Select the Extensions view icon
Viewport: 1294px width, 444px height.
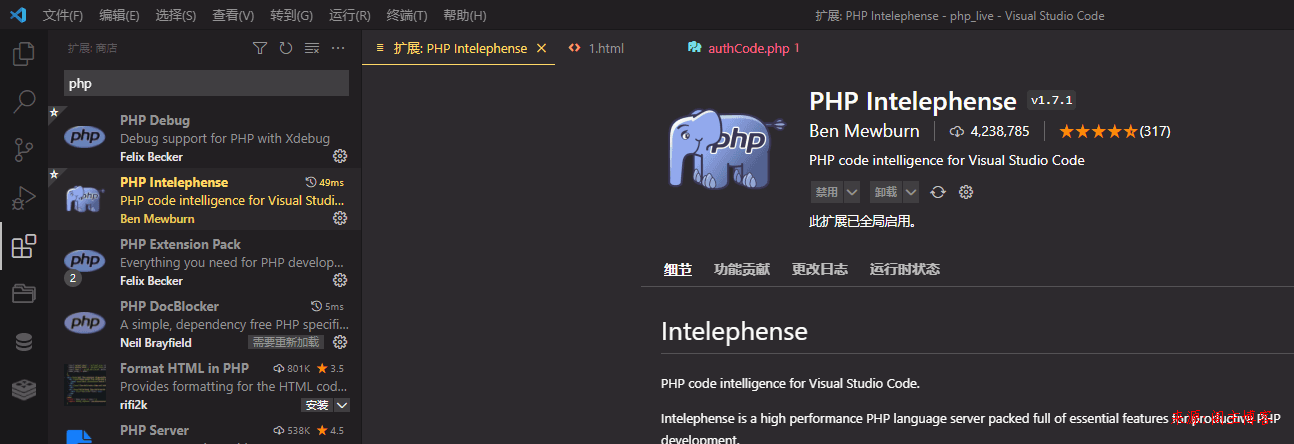(x=23, y=246)
